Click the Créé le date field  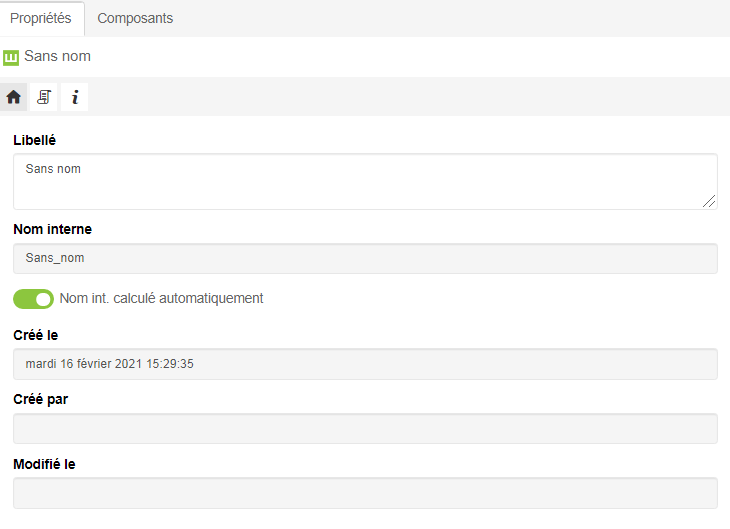tap(365, 364)
